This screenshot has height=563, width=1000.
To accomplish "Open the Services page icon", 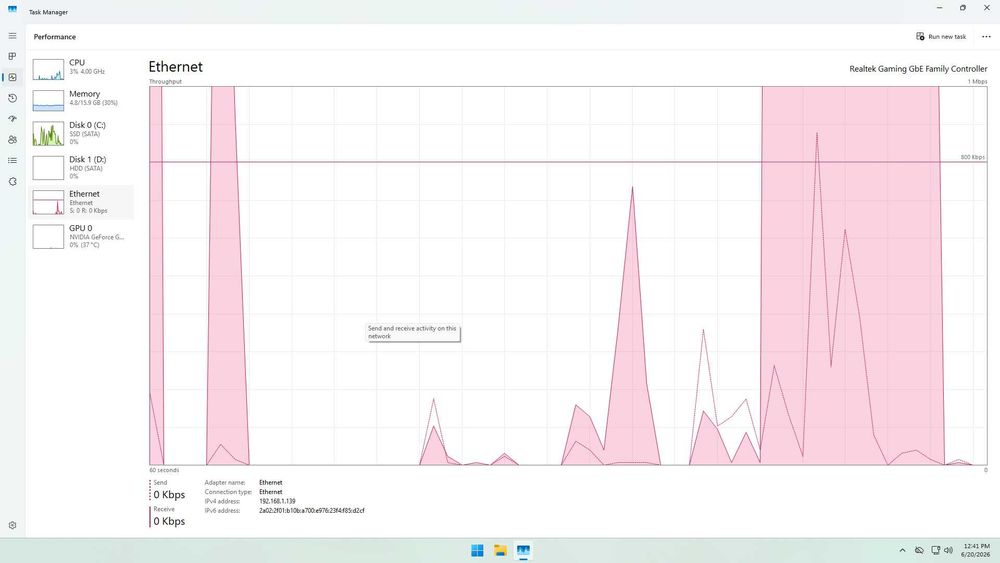I will click(x=12, y=182).
